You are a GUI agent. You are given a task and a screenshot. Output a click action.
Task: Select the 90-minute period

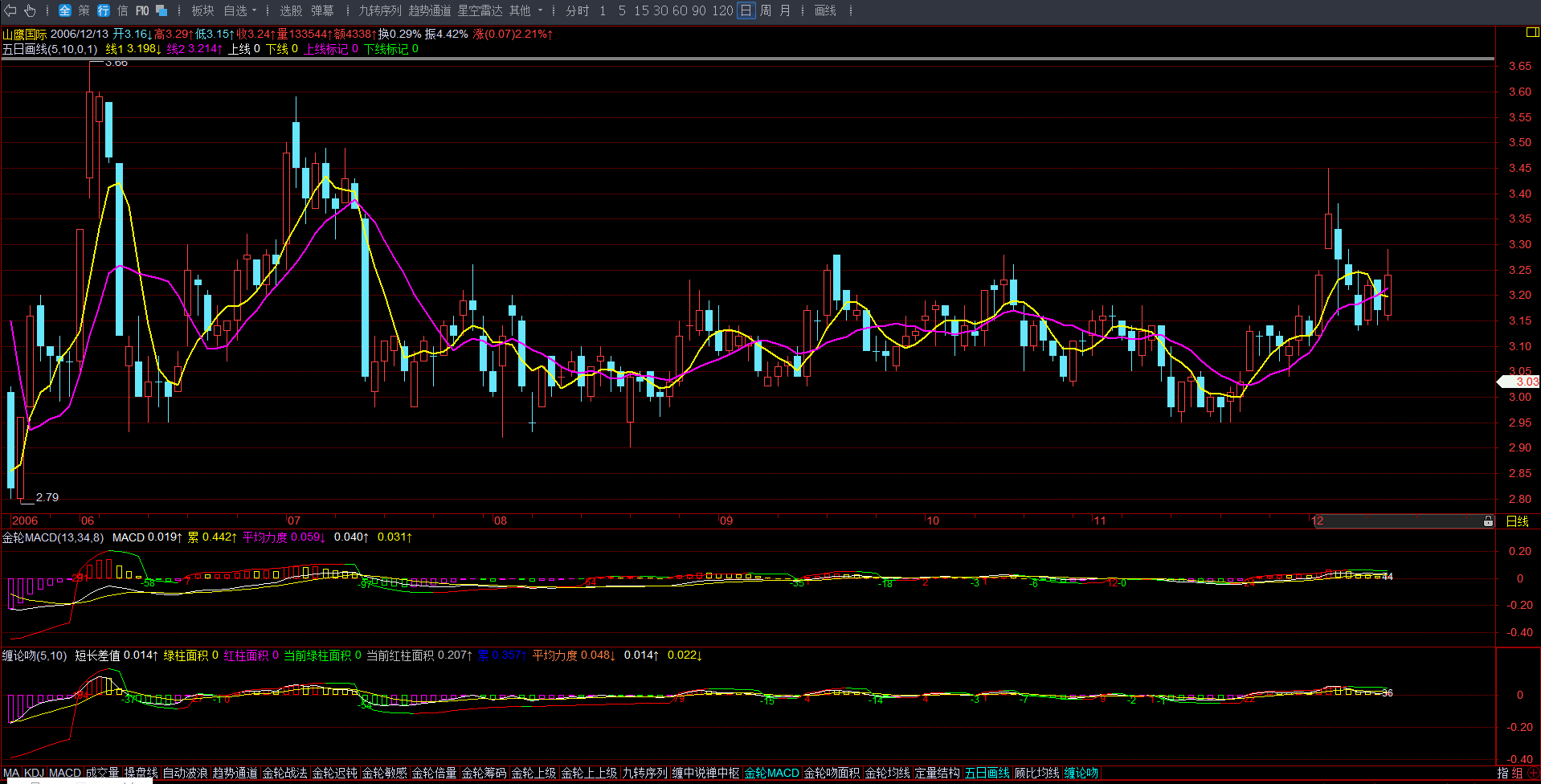699,10
